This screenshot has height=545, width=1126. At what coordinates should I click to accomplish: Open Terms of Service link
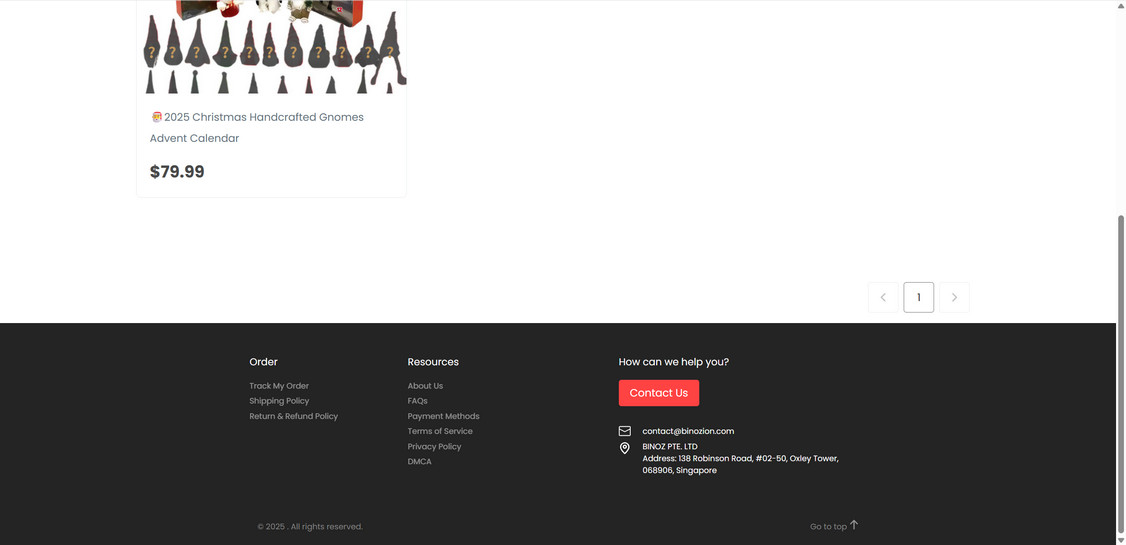(x=439, y=431)
